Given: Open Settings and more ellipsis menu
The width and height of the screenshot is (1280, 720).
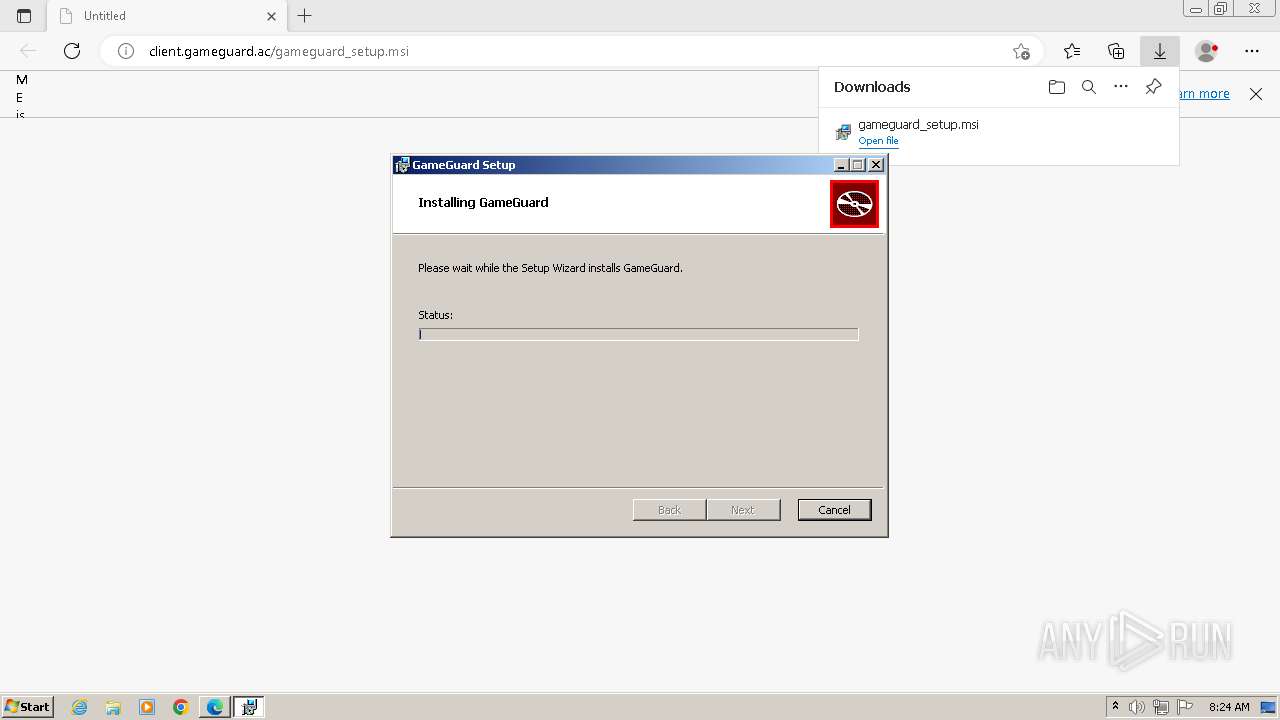Looking at the screenshot, I should [1252, 51].
